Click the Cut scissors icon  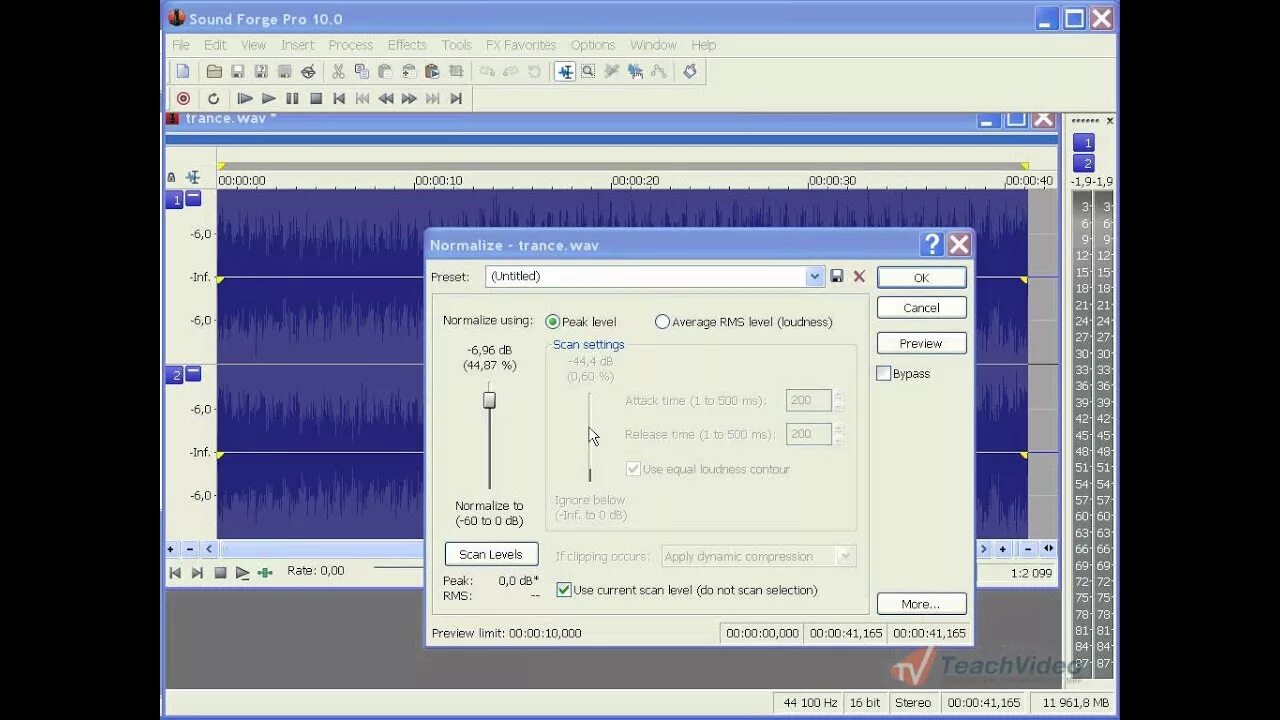[338, 71]
